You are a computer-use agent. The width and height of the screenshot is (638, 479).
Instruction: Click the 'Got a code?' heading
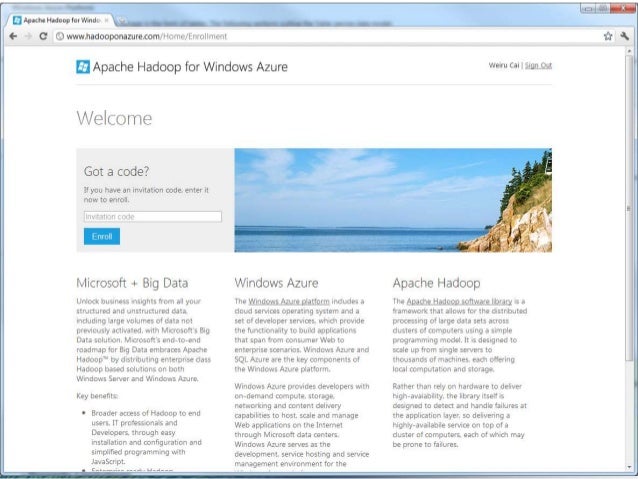click(x=116, y=171)
